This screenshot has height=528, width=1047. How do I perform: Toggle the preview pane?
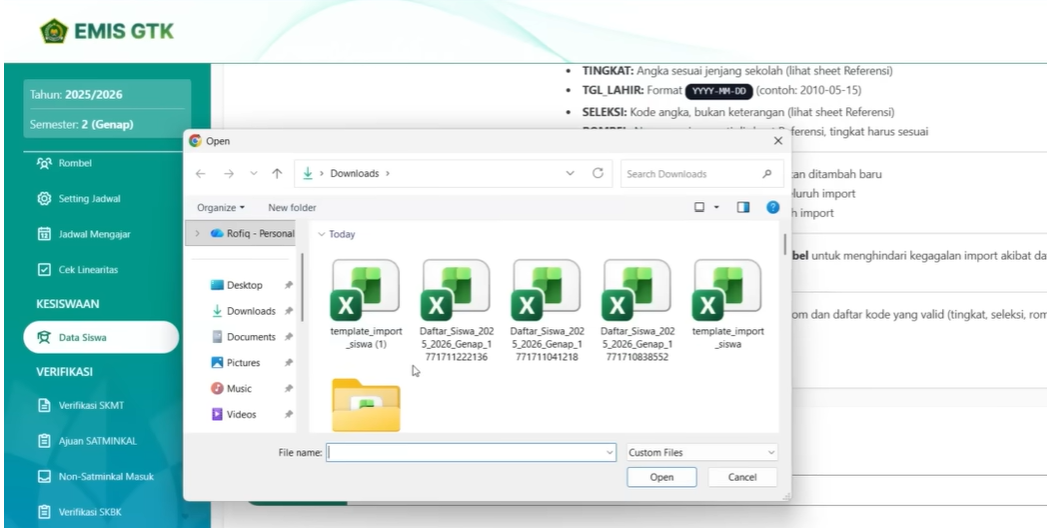pos(743,208)
